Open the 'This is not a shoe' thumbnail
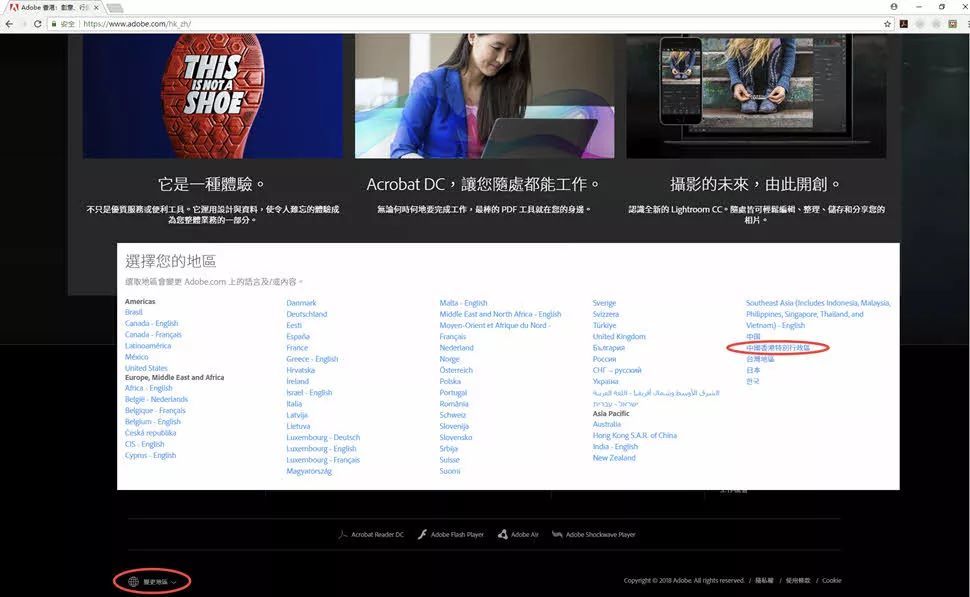Image resolution: width=970 pixels, height=597 pixels. [x=213, y=96]
